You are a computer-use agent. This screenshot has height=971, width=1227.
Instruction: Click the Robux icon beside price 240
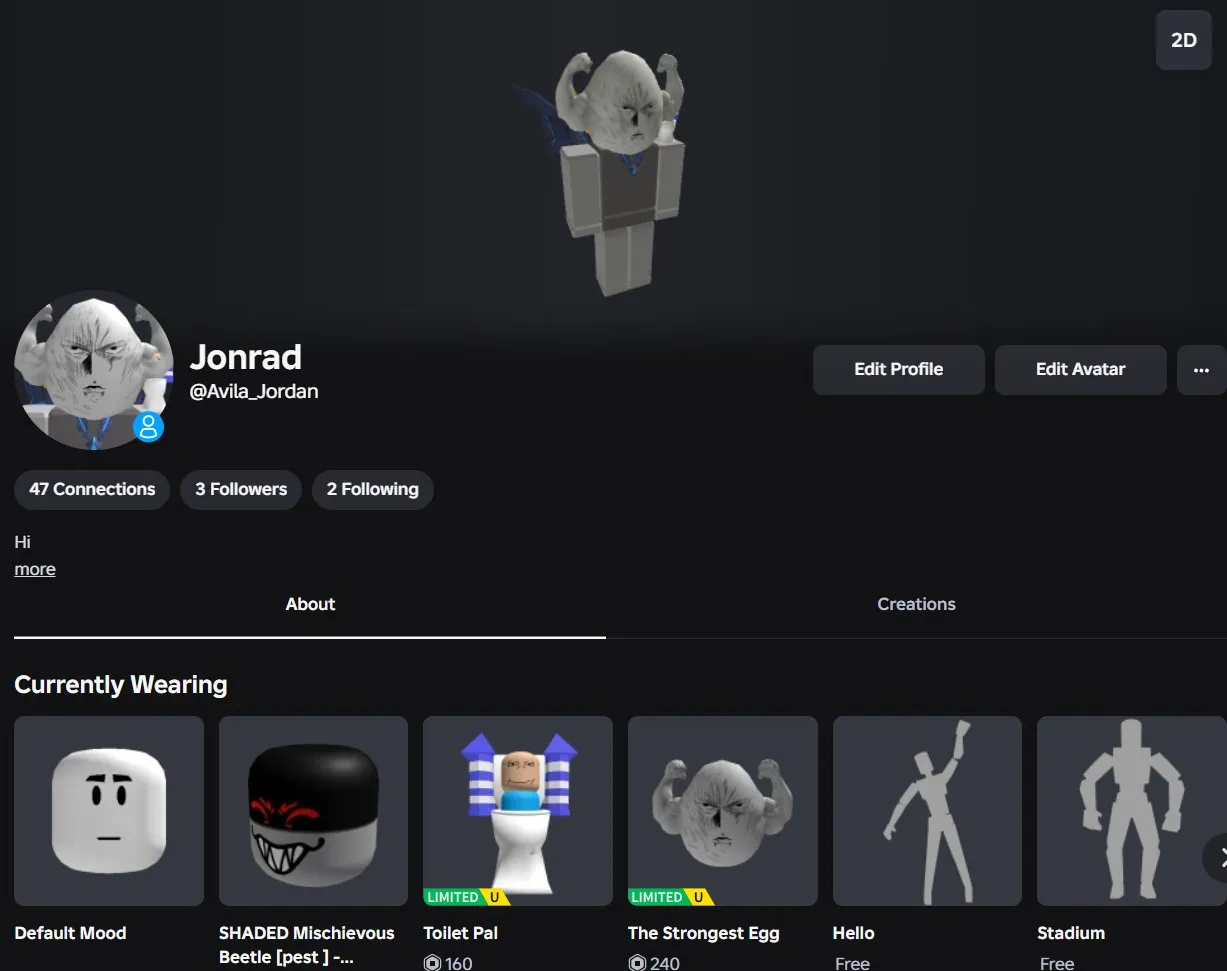[637, 963]
